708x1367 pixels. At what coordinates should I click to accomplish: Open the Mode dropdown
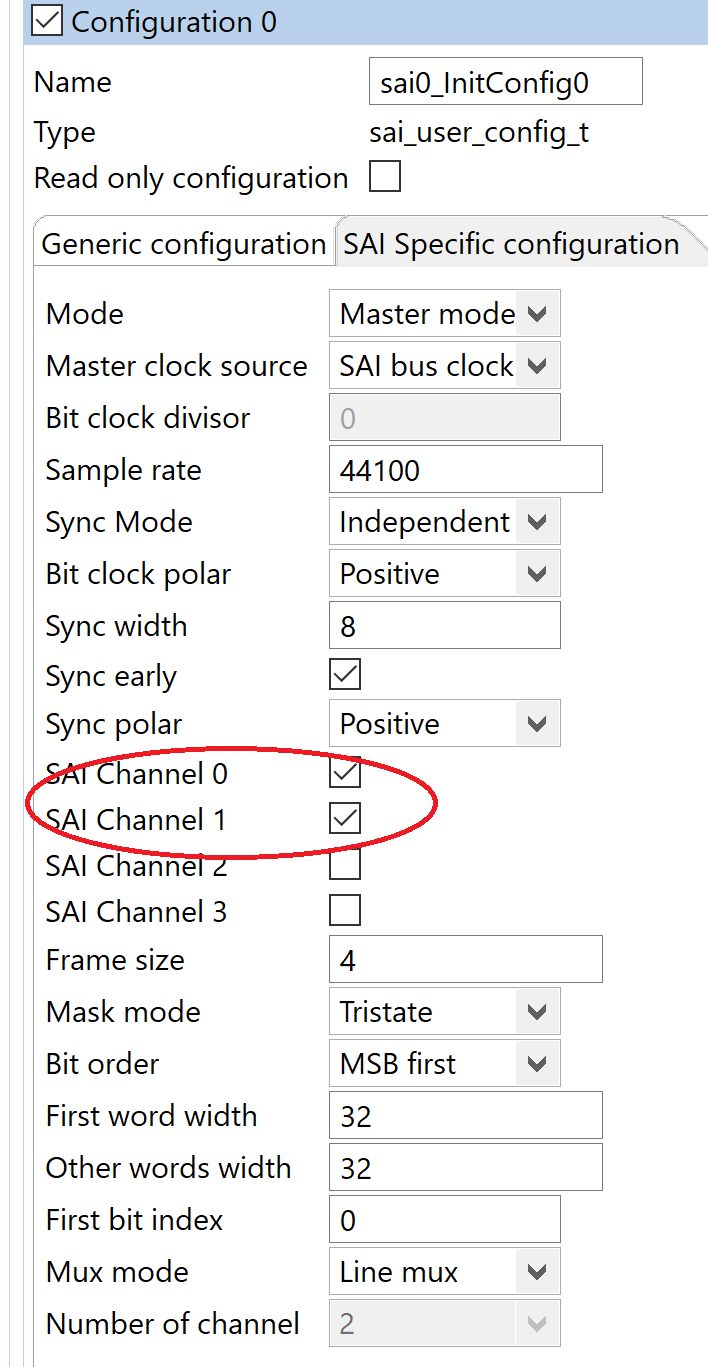pyautogui.click(x=536, y=314)
